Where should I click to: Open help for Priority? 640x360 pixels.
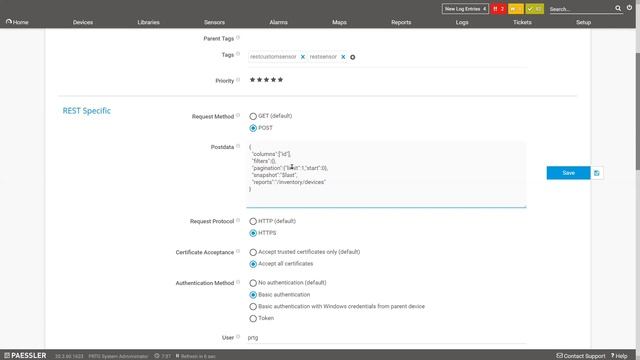238,80
